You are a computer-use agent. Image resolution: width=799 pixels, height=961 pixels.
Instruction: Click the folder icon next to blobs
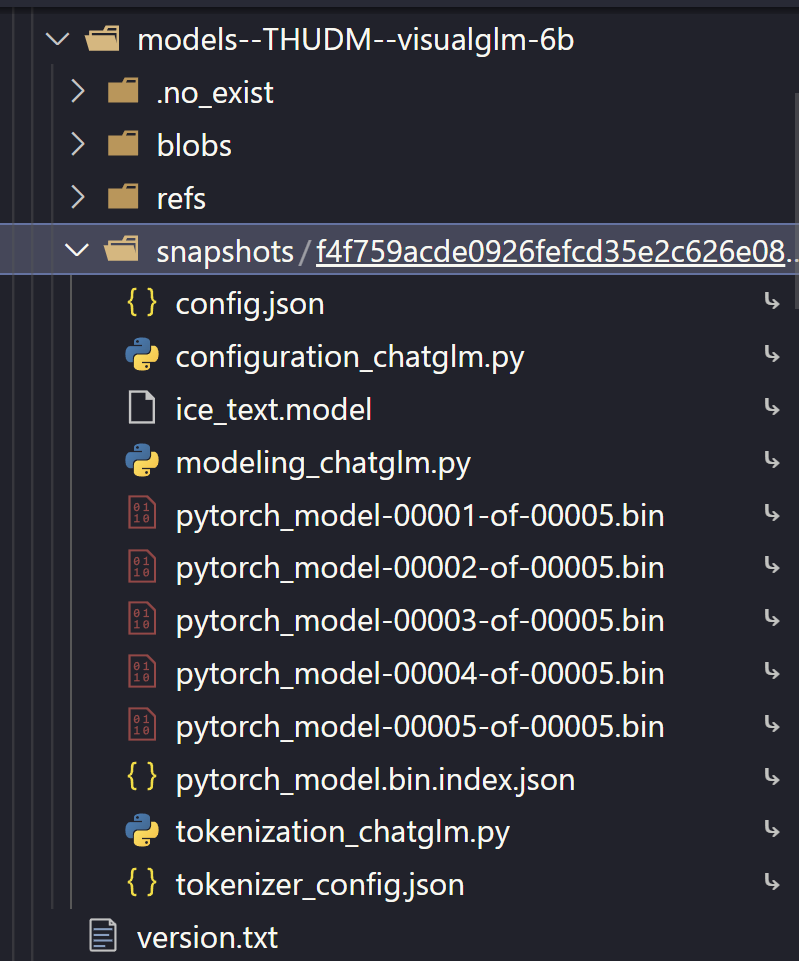click(122, 145)
